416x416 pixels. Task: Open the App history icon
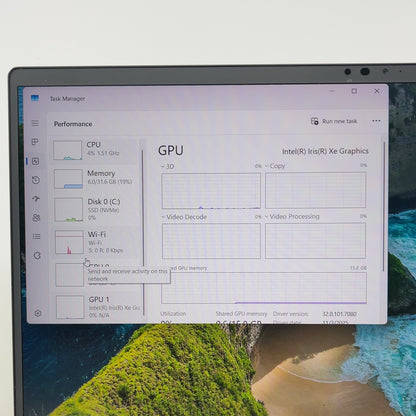[36, 180]
